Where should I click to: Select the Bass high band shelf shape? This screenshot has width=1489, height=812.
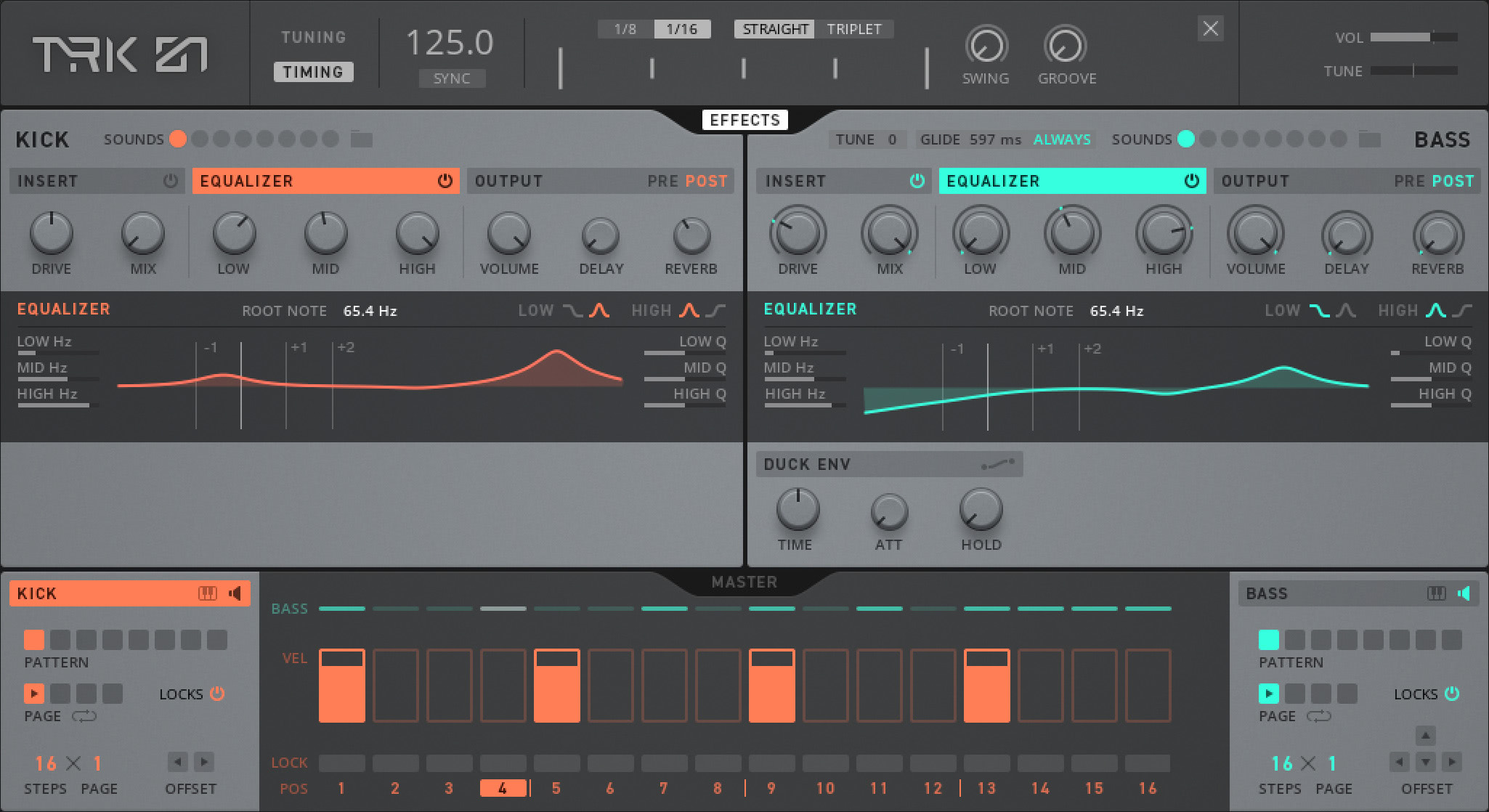click(x=1463, y=311)
